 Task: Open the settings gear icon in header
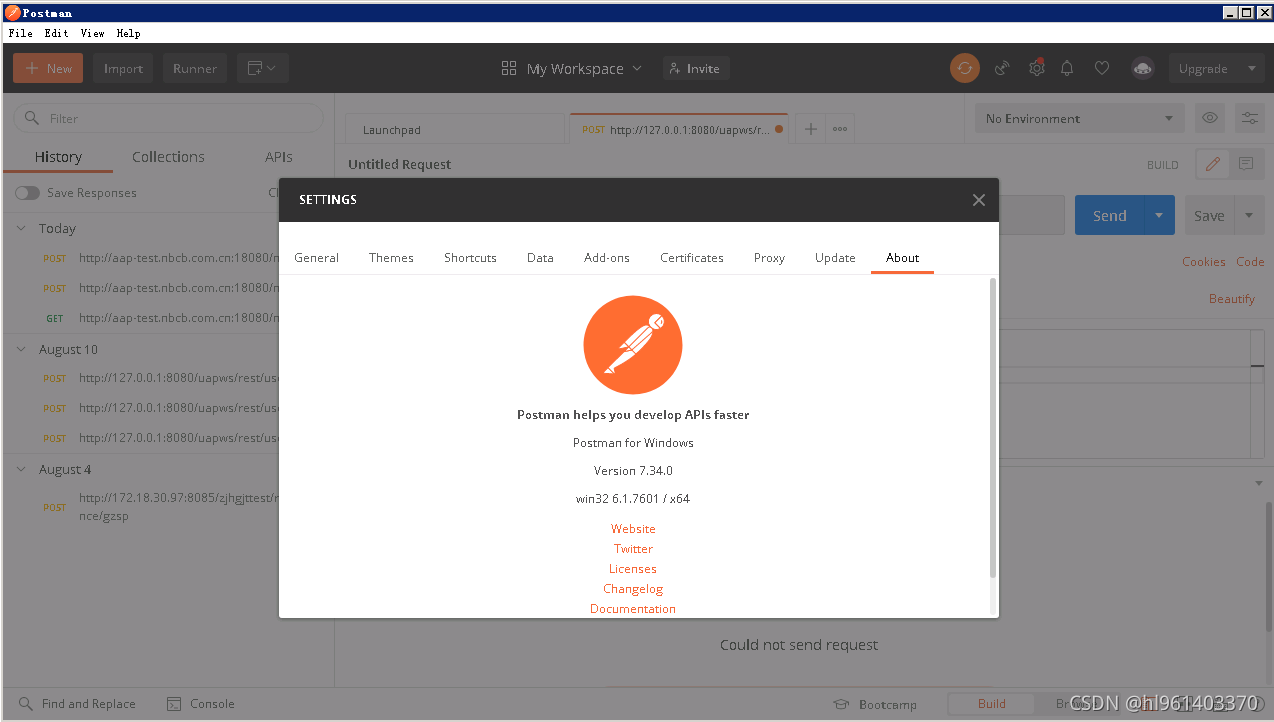click(1037, 68)
